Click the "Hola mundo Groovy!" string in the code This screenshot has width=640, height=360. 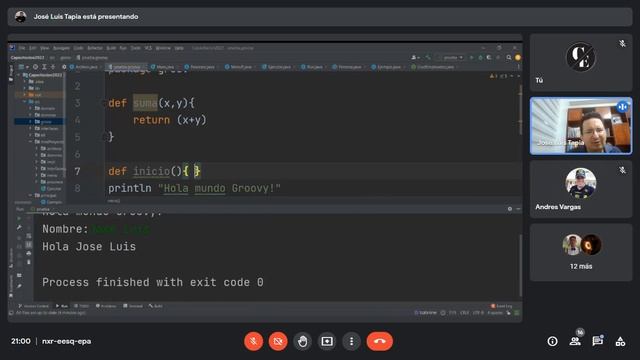(x=219, y=188)
